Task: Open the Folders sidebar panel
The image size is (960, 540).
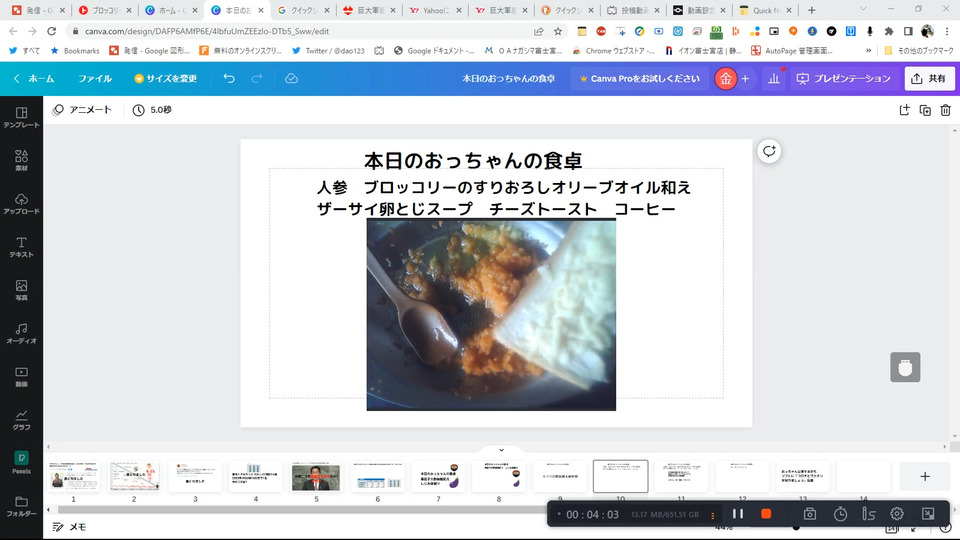Action: 21,506
